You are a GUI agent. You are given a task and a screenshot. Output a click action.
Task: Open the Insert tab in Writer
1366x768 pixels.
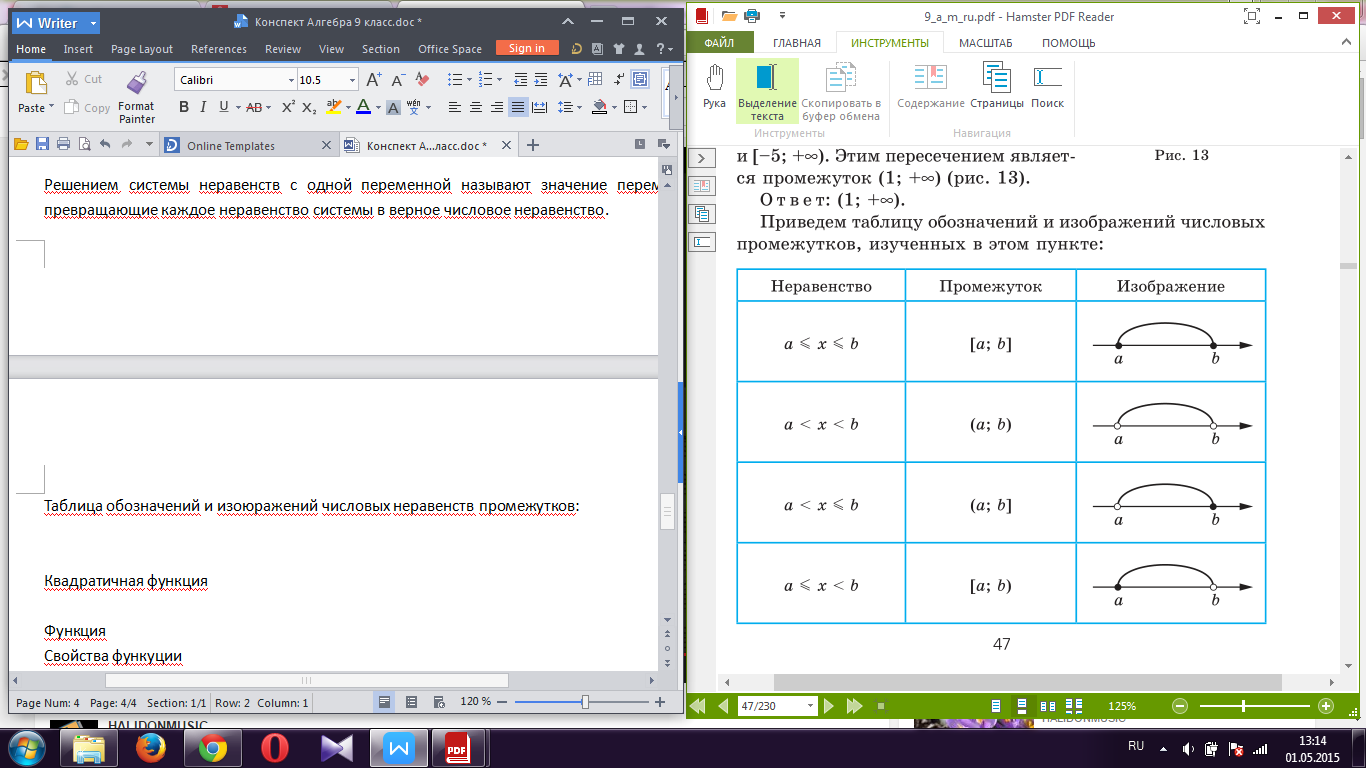78,49
